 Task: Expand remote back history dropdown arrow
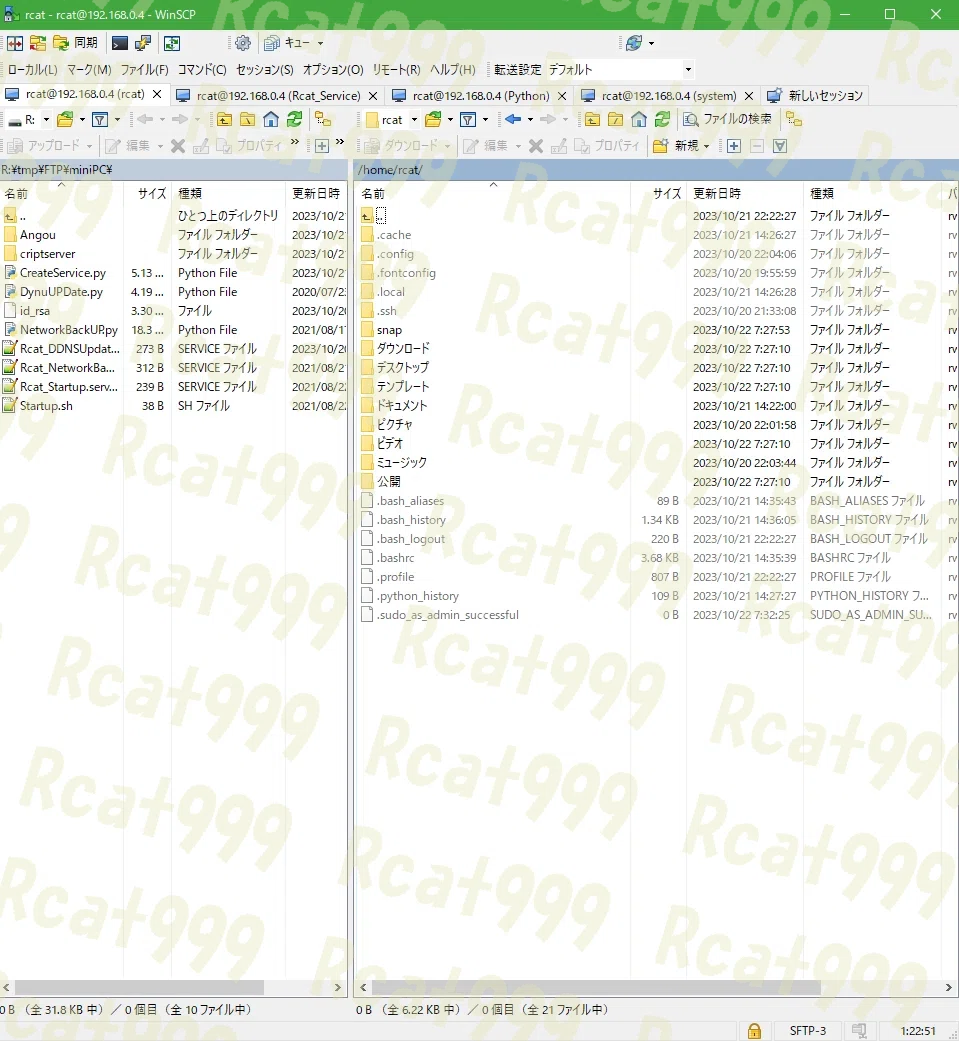tap(530, 120)
